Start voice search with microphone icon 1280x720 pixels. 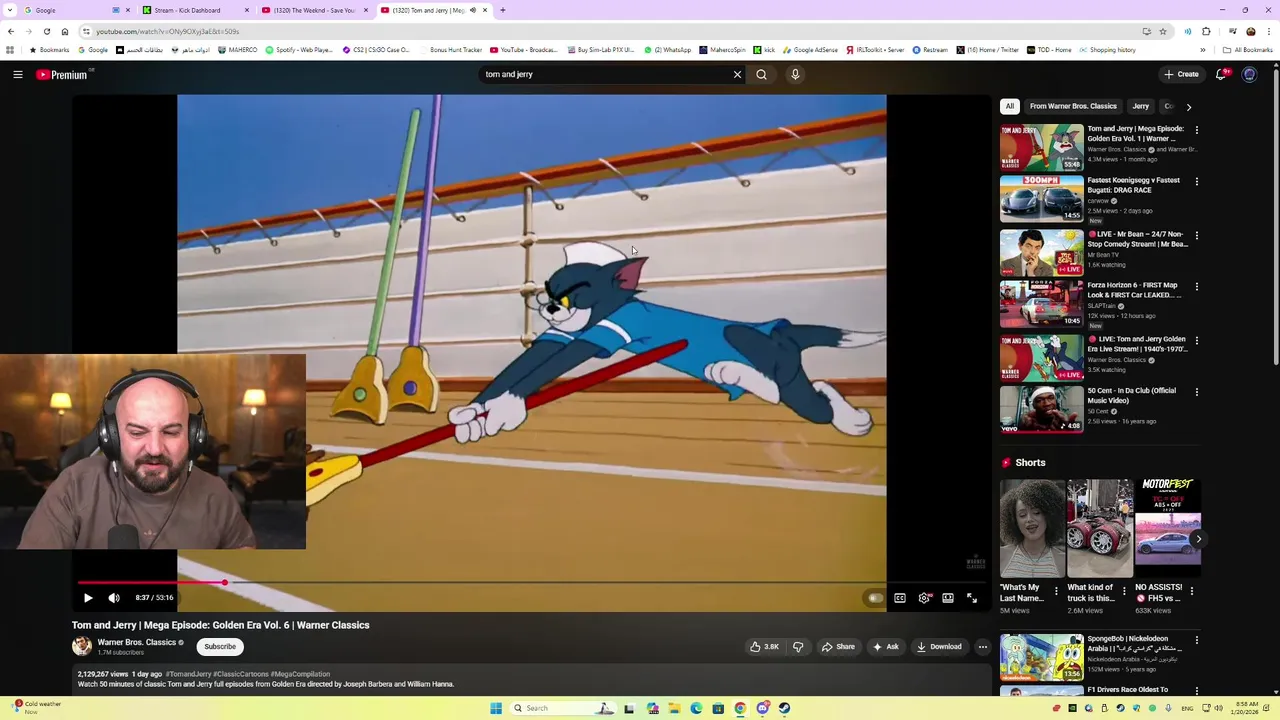click(795, 74)
